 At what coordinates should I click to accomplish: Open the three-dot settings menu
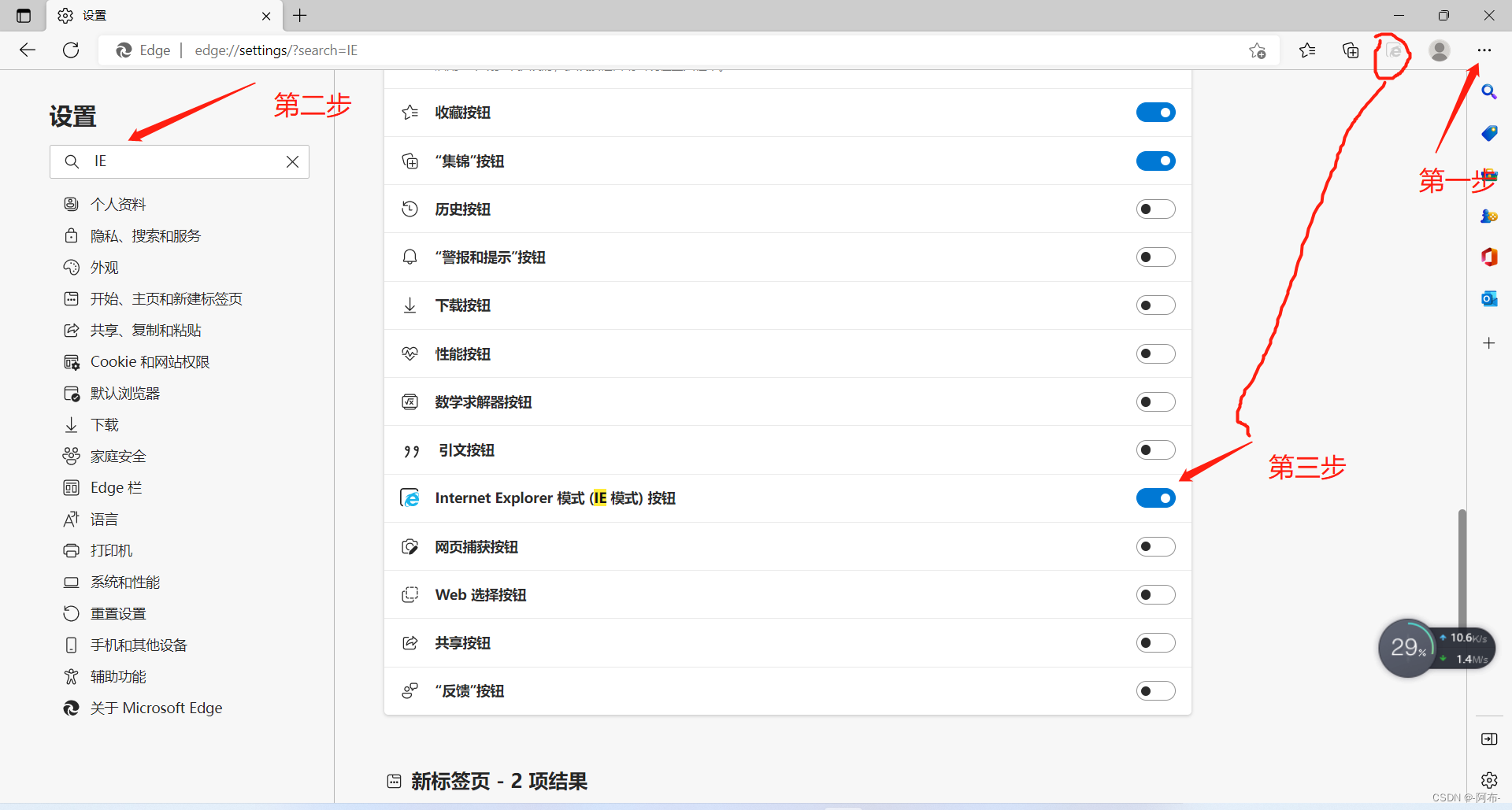pyautogui.click(x=1484, y=50)
